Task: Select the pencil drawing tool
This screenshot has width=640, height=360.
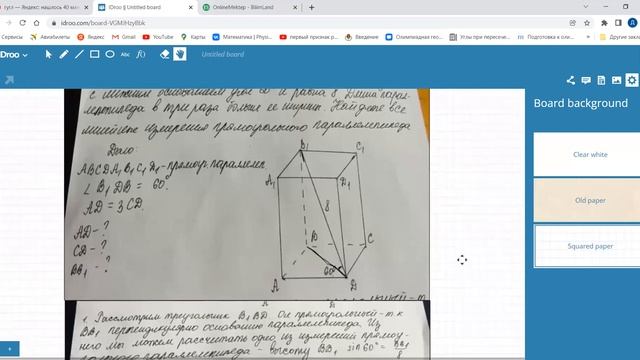Action: tap(64, 54)
